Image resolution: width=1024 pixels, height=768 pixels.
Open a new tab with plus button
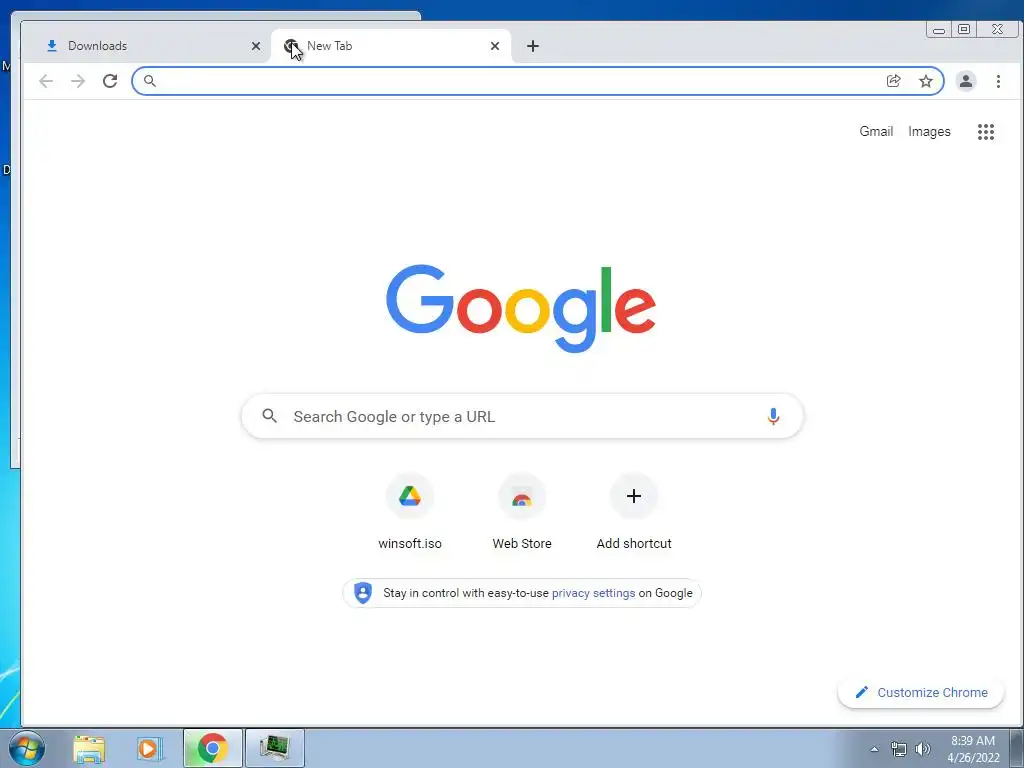(x=533, y=46)
